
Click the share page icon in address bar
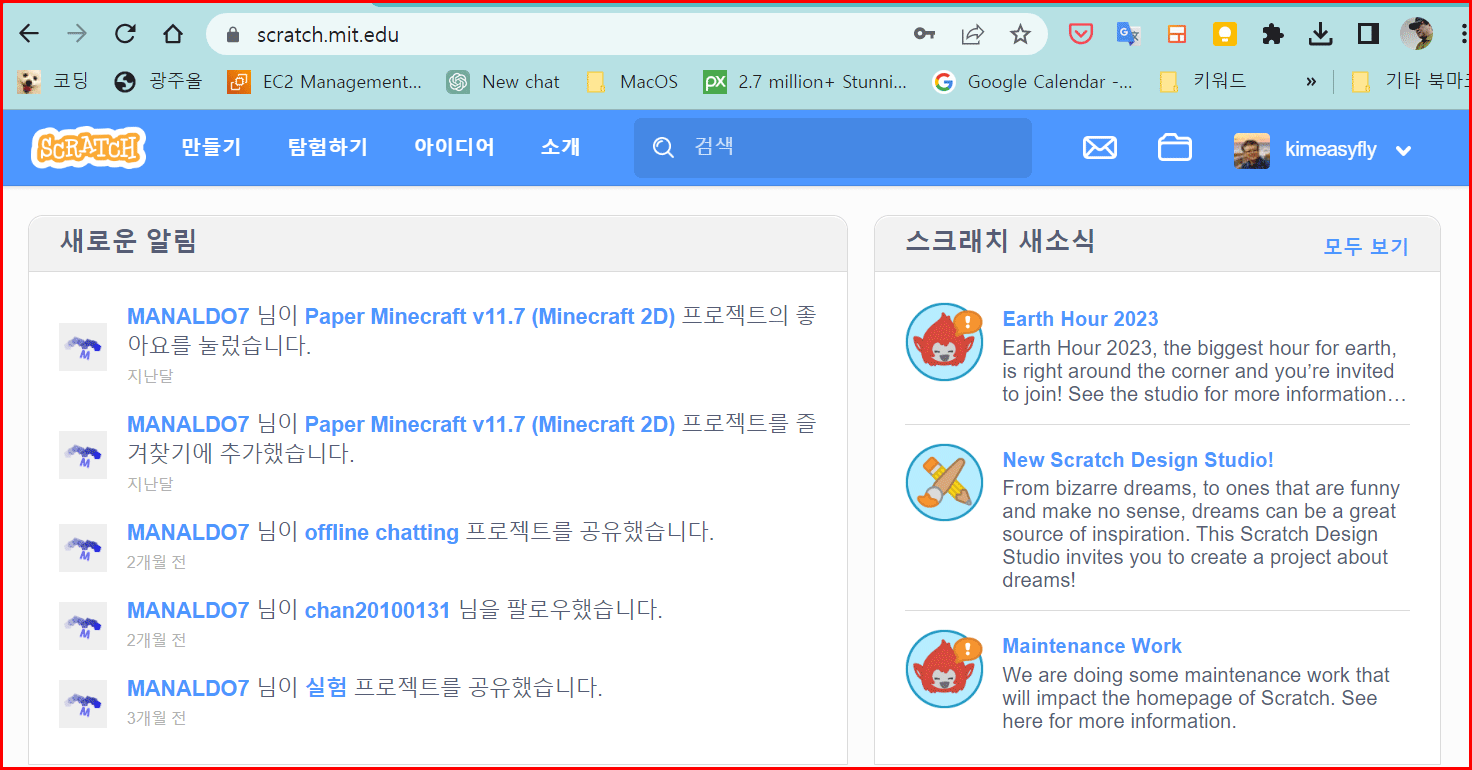[x=972, y=35]
